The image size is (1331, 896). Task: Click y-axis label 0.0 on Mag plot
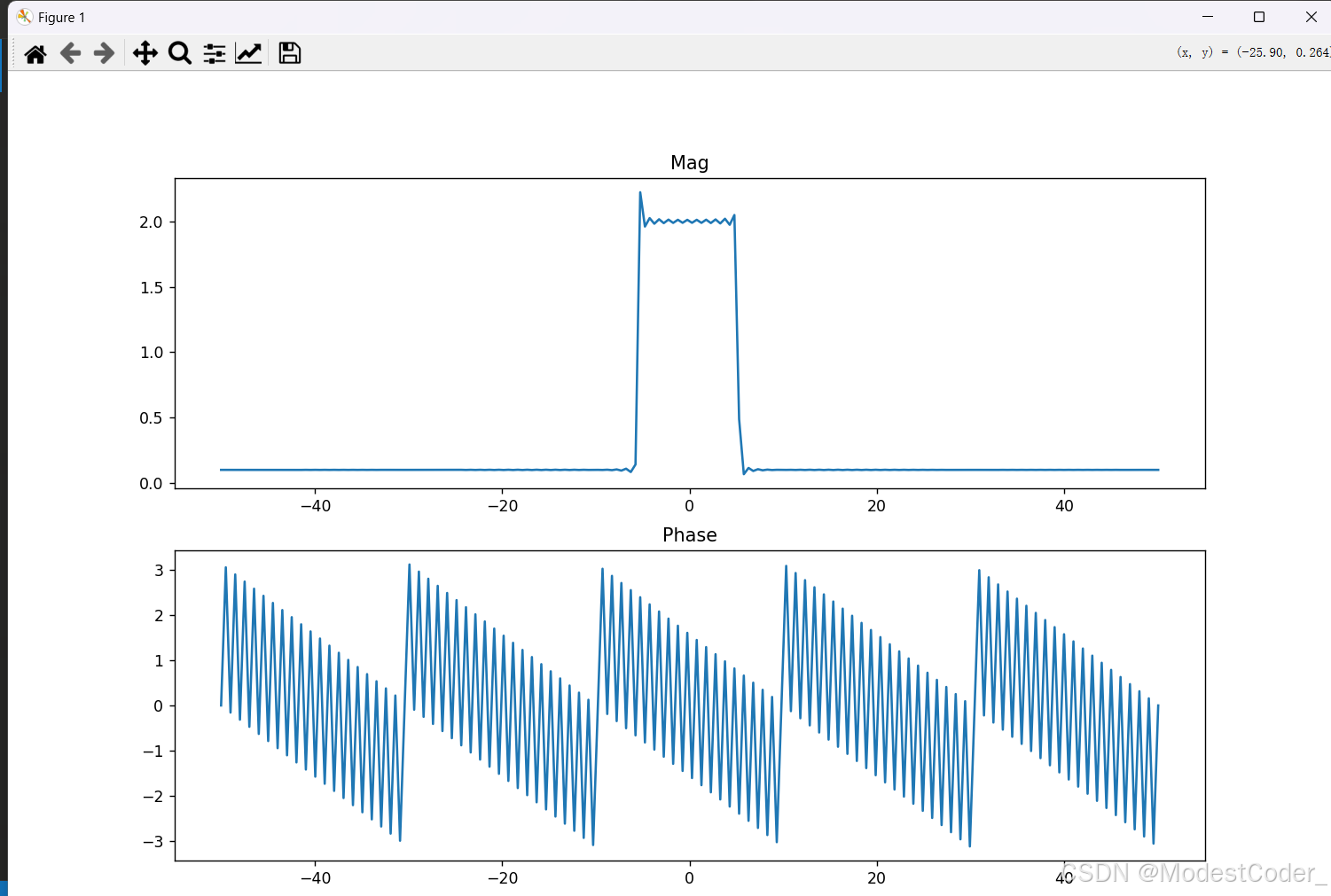pyautogui.click(x=151, y=484)
